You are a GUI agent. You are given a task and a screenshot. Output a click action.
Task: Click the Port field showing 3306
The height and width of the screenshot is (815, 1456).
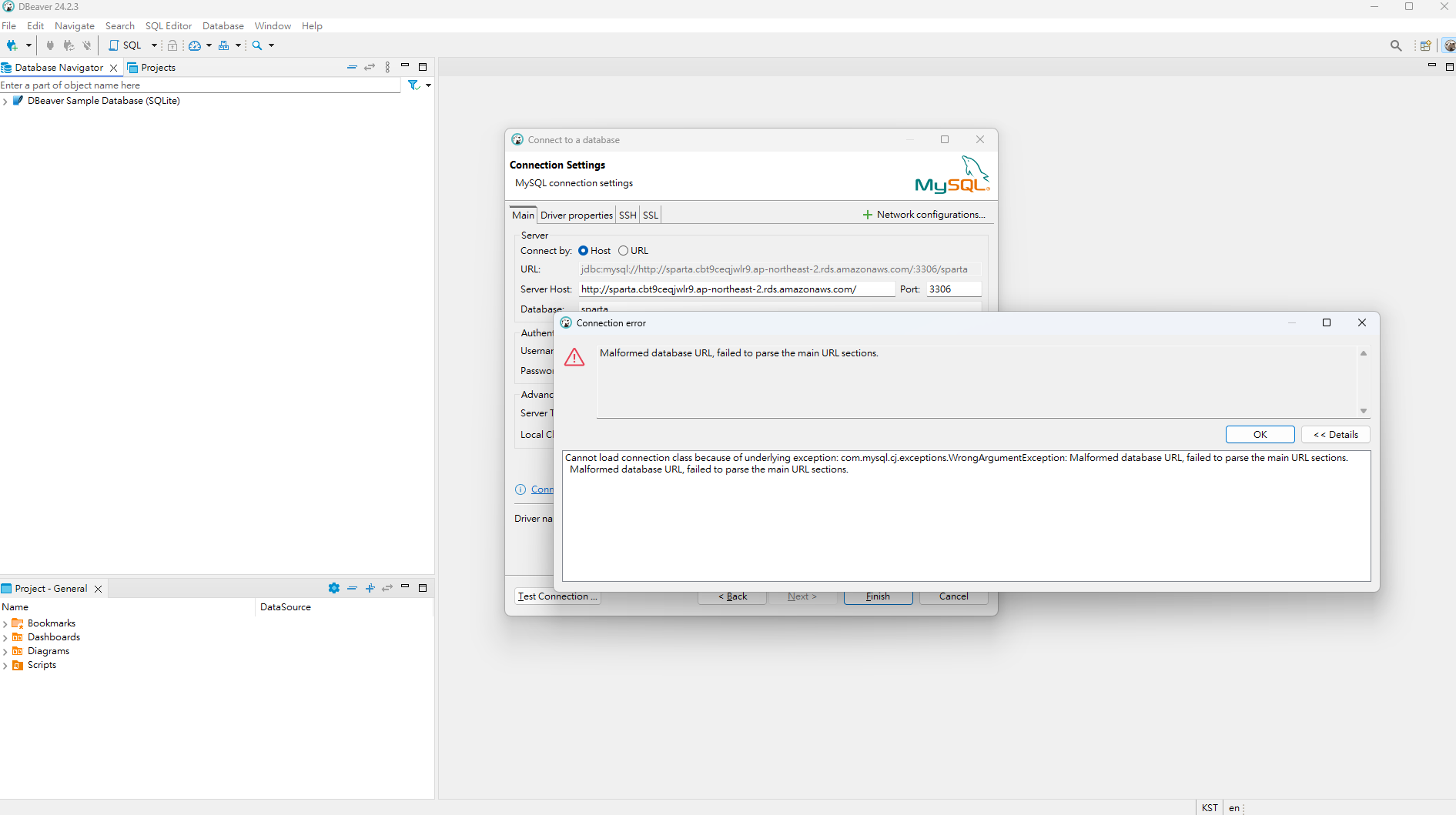(x=953, y=289)
